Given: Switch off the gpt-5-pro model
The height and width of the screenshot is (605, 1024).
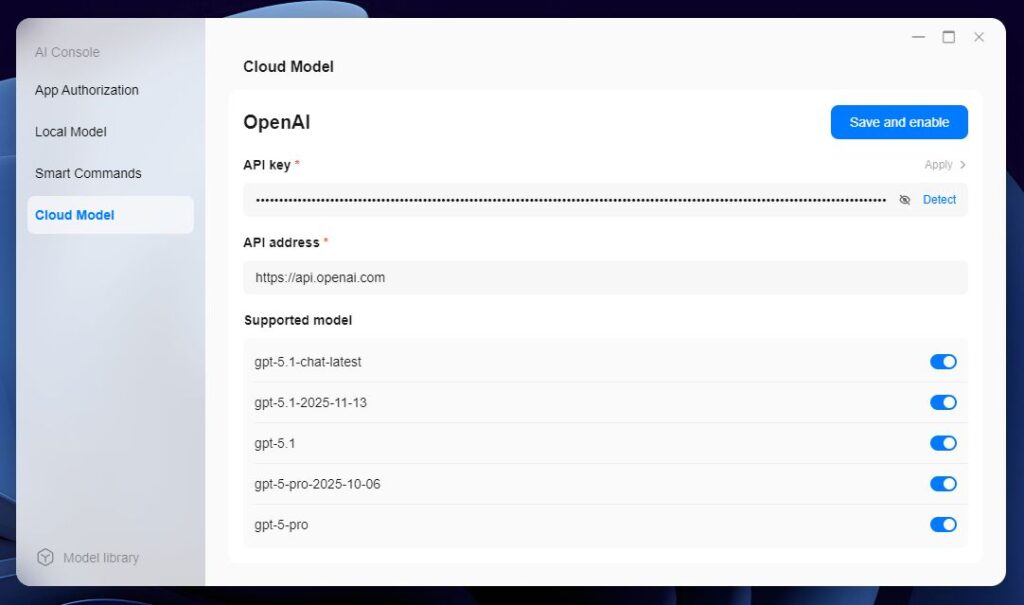Looking at the screenshot, I should (943, 525).
